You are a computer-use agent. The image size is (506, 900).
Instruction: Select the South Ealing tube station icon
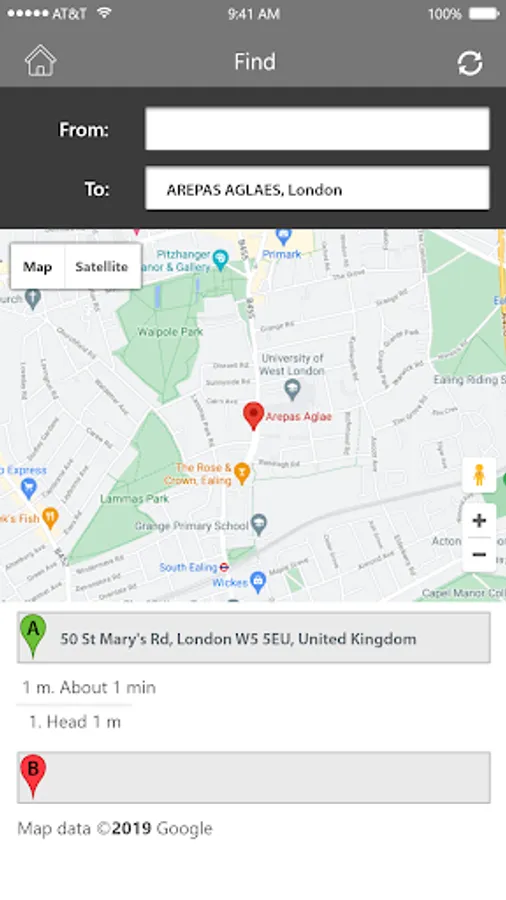click(x=224, y=567)
